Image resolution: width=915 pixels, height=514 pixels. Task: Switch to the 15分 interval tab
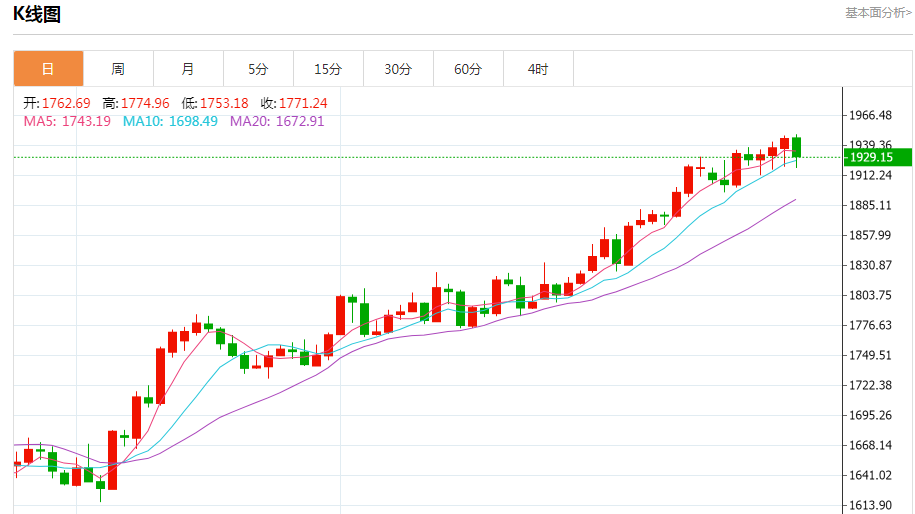[328, 69]
